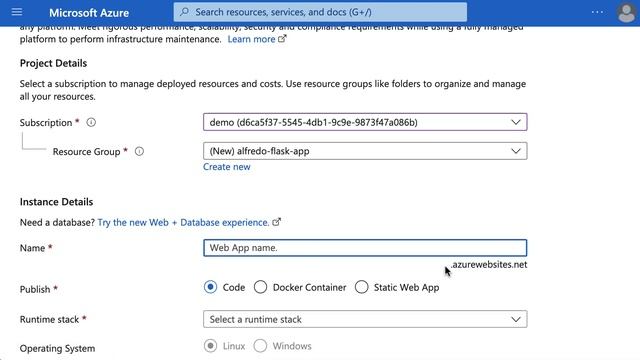
Task: Open the Subscription dropdown
Action: (x=365, y=122)
